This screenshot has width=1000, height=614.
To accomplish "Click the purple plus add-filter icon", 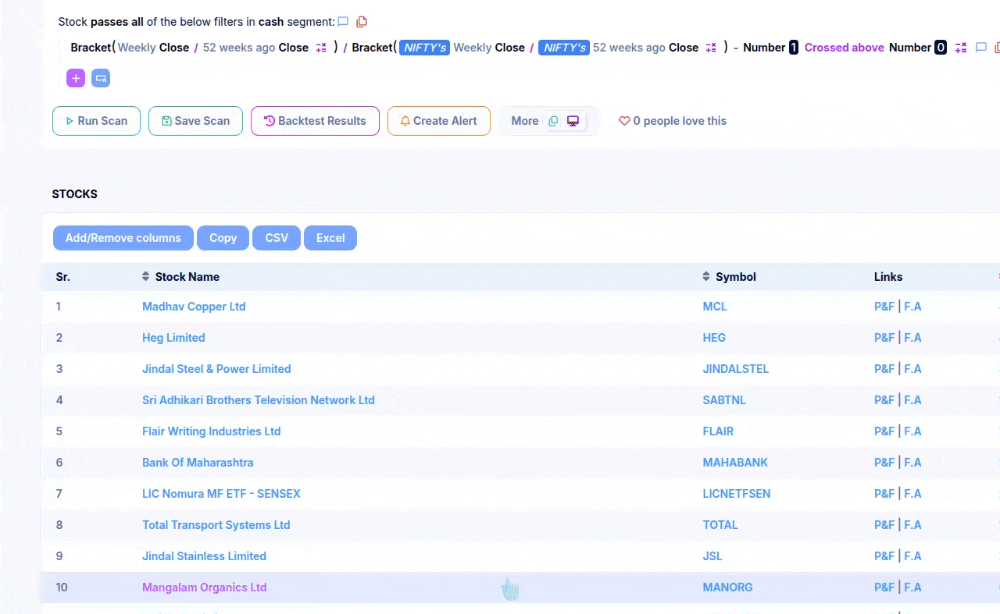I will point(76,78).
